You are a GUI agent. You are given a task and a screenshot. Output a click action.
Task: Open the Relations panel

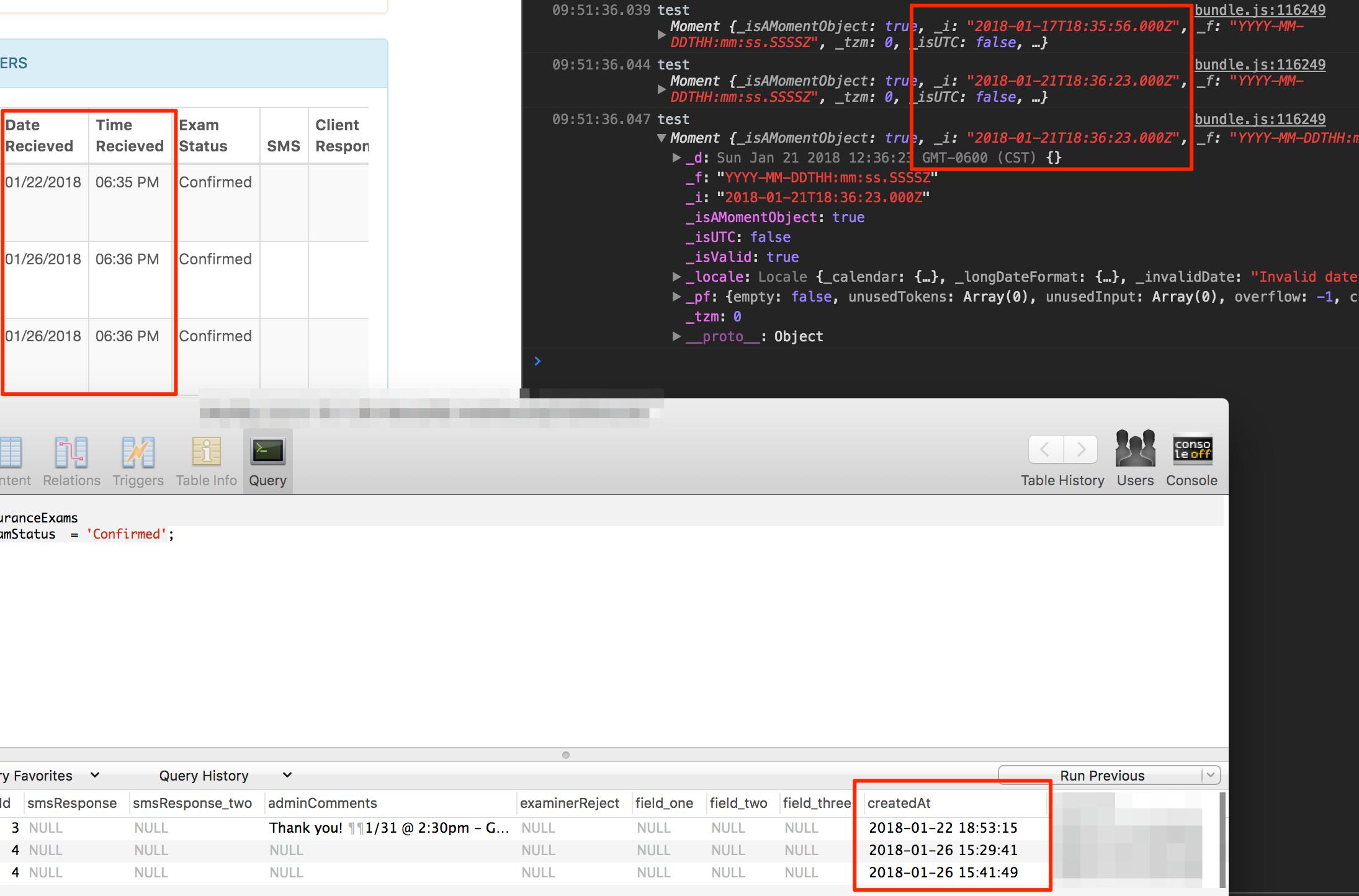coord(71,460)
